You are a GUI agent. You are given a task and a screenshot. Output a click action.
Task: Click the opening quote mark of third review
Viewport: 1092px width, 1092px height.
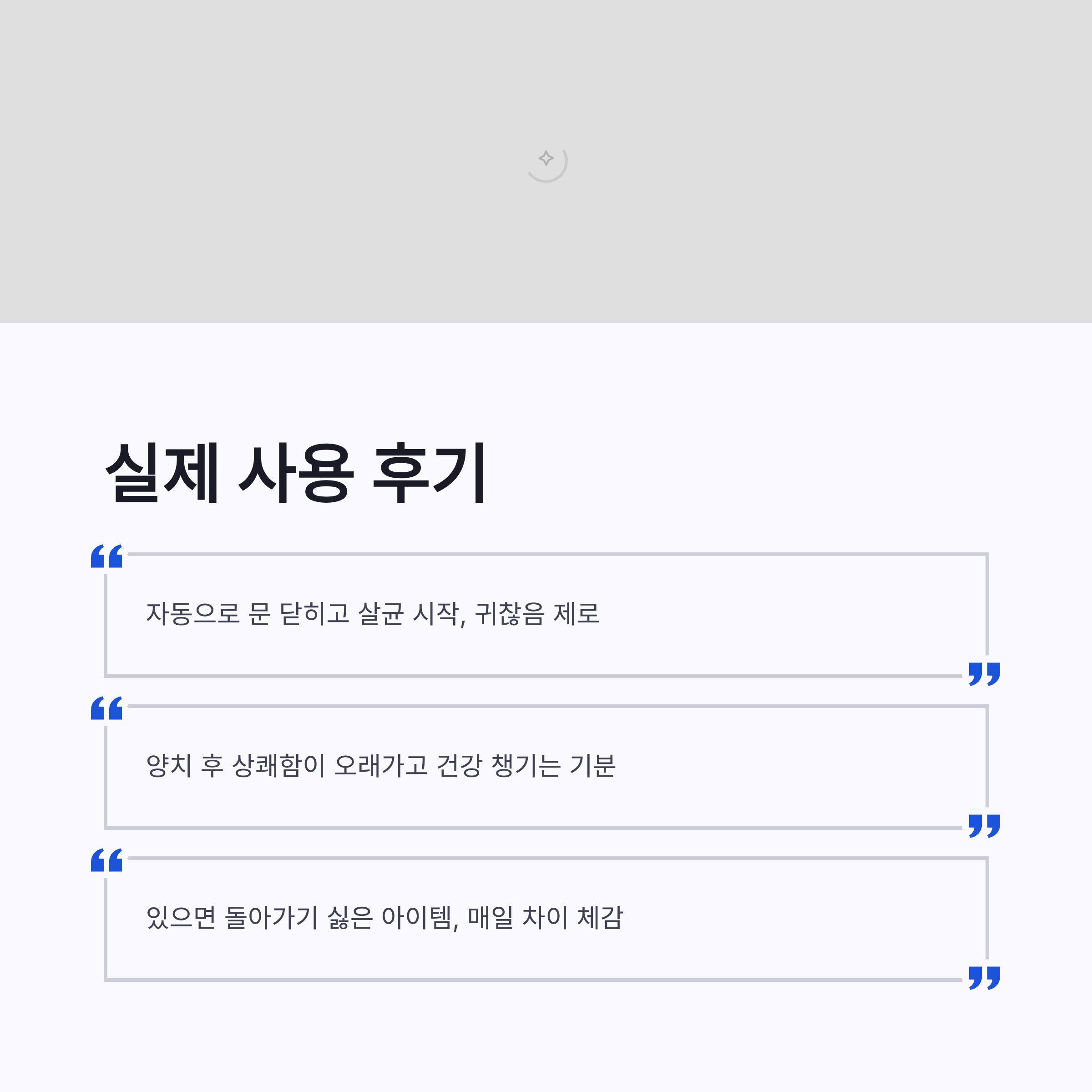coord(106,860)
